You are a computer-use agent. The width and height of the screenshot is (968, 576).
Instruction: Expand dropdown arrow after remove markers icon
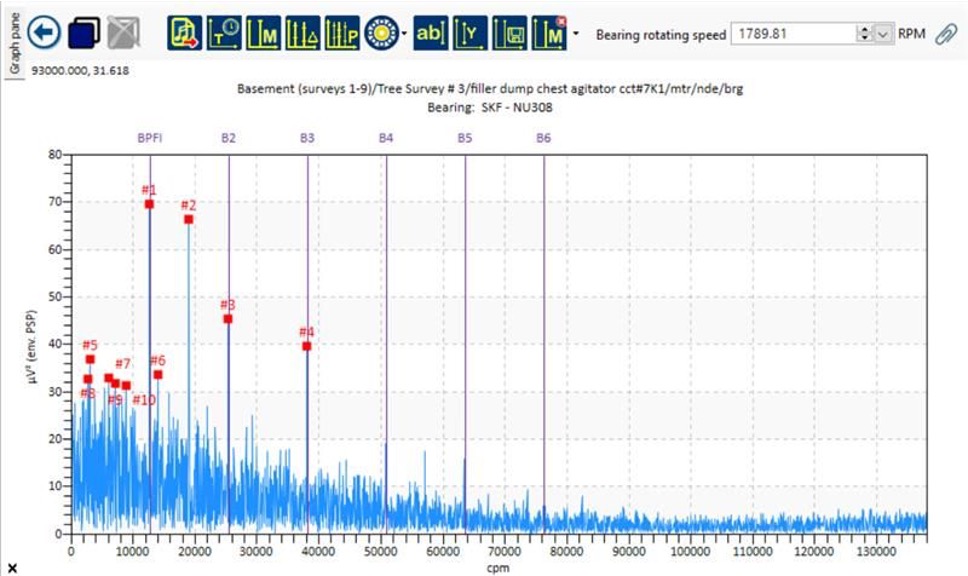point(576,34)
